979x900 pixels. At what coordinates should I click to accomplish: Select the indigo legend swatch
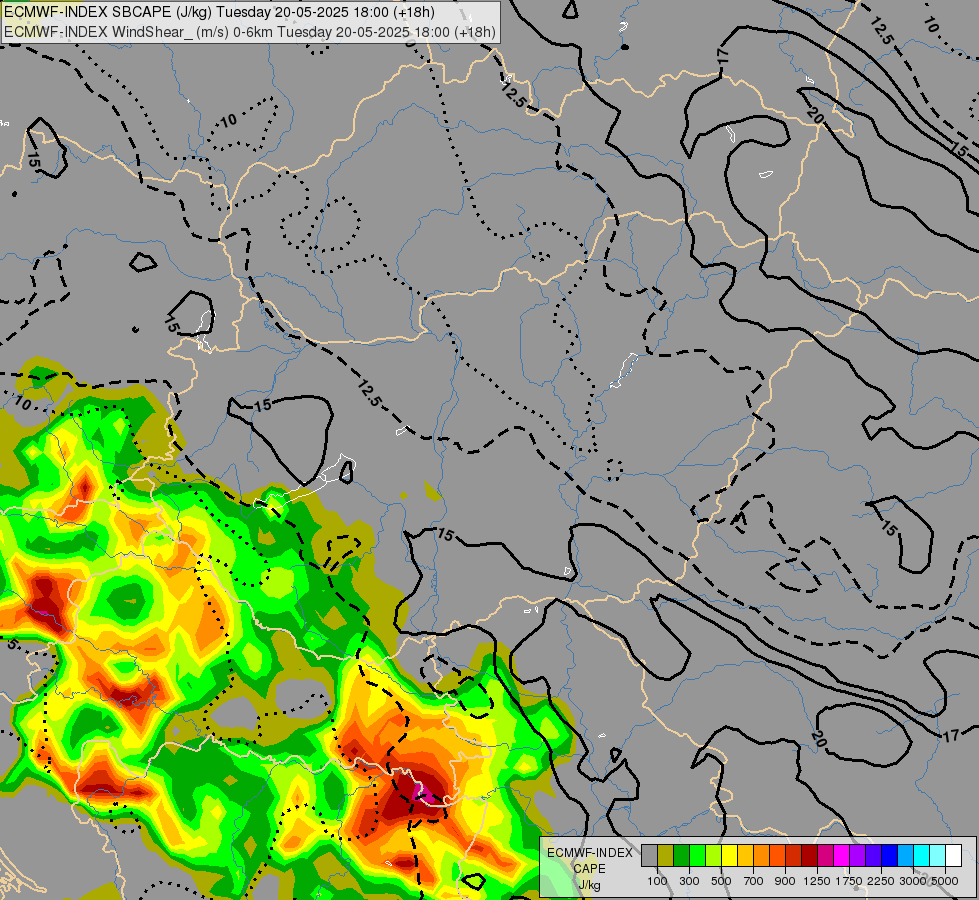click(x=873, y=856)
